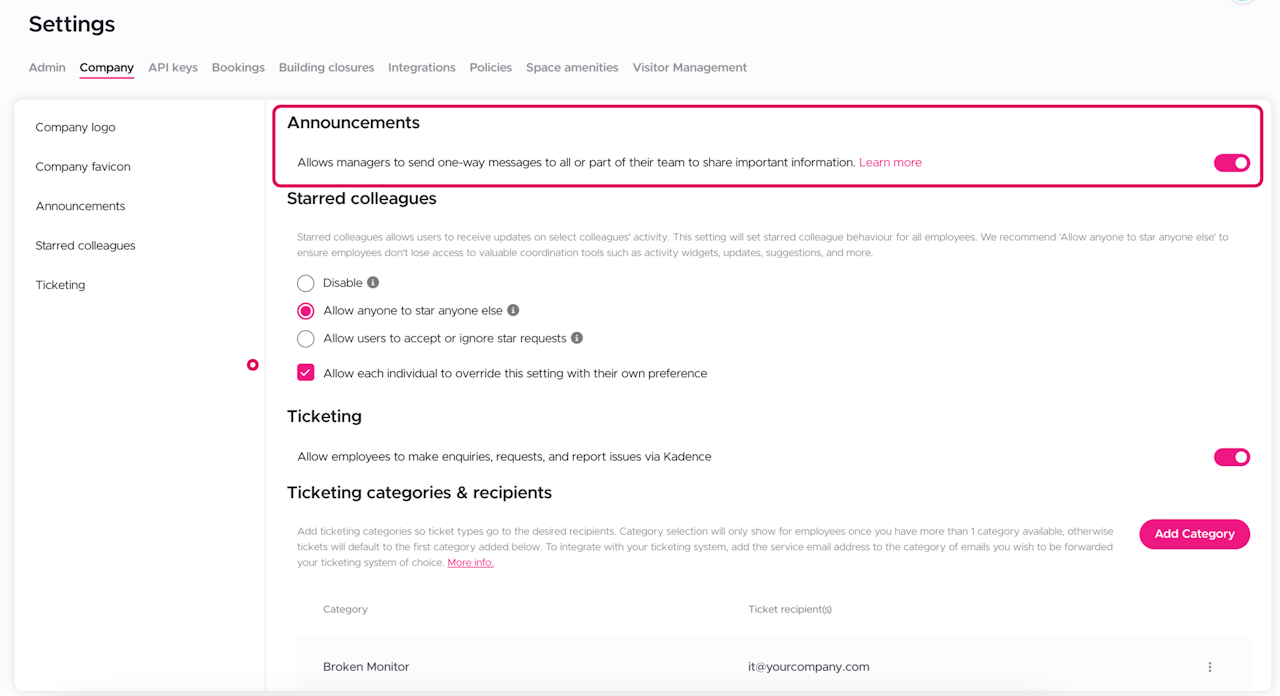This screenshot has width=1280, height=696.
Task: Open three-dot menu for Broken Monitor row
Action: click(1209, 667)
